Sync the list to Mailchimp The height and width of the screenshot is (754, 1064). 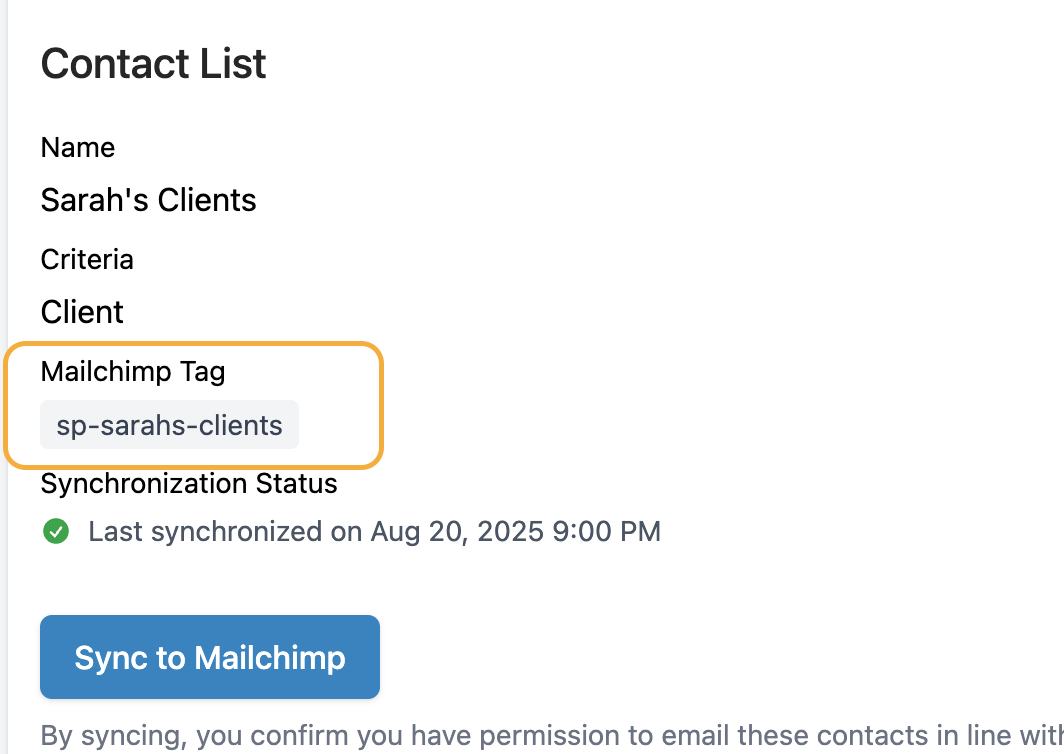point(210,657)
